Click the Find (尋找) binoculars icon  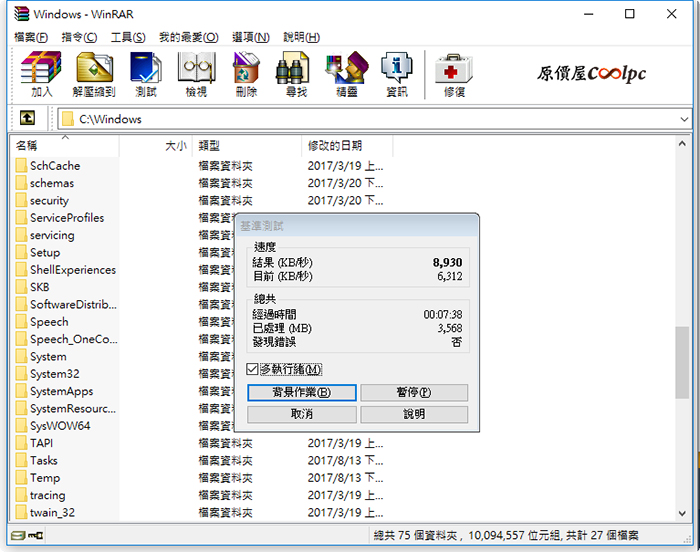click(x=293, y=67)
